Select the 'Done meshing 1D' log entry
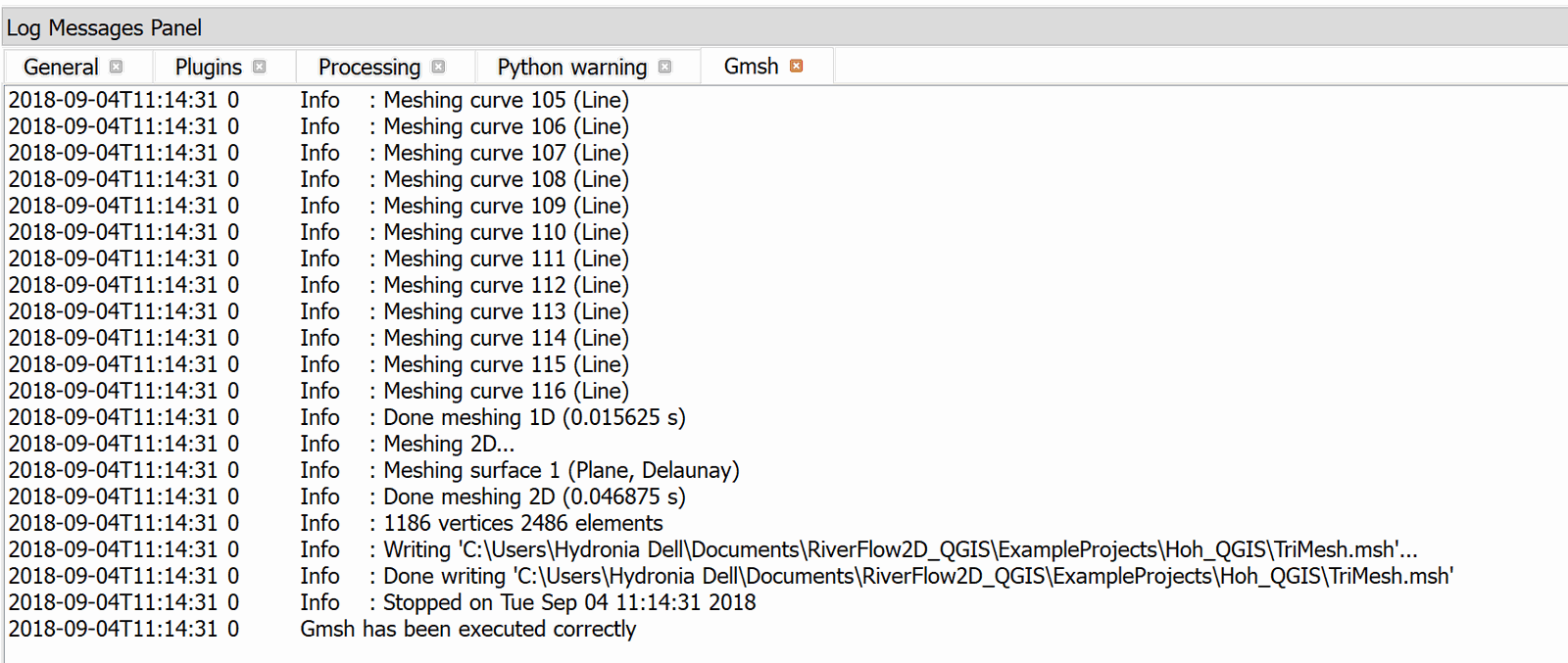Screen dimensions: 1568x663 [533, 417]
